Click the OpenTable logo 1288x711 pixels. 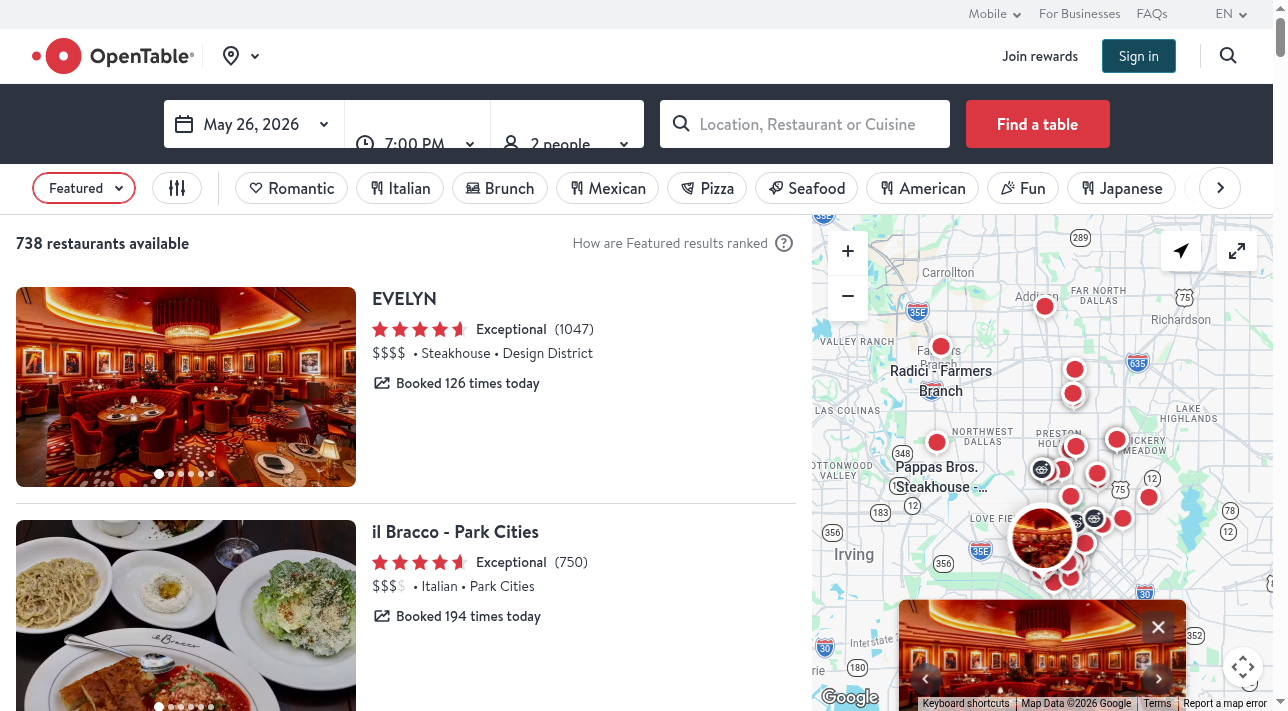112,56
